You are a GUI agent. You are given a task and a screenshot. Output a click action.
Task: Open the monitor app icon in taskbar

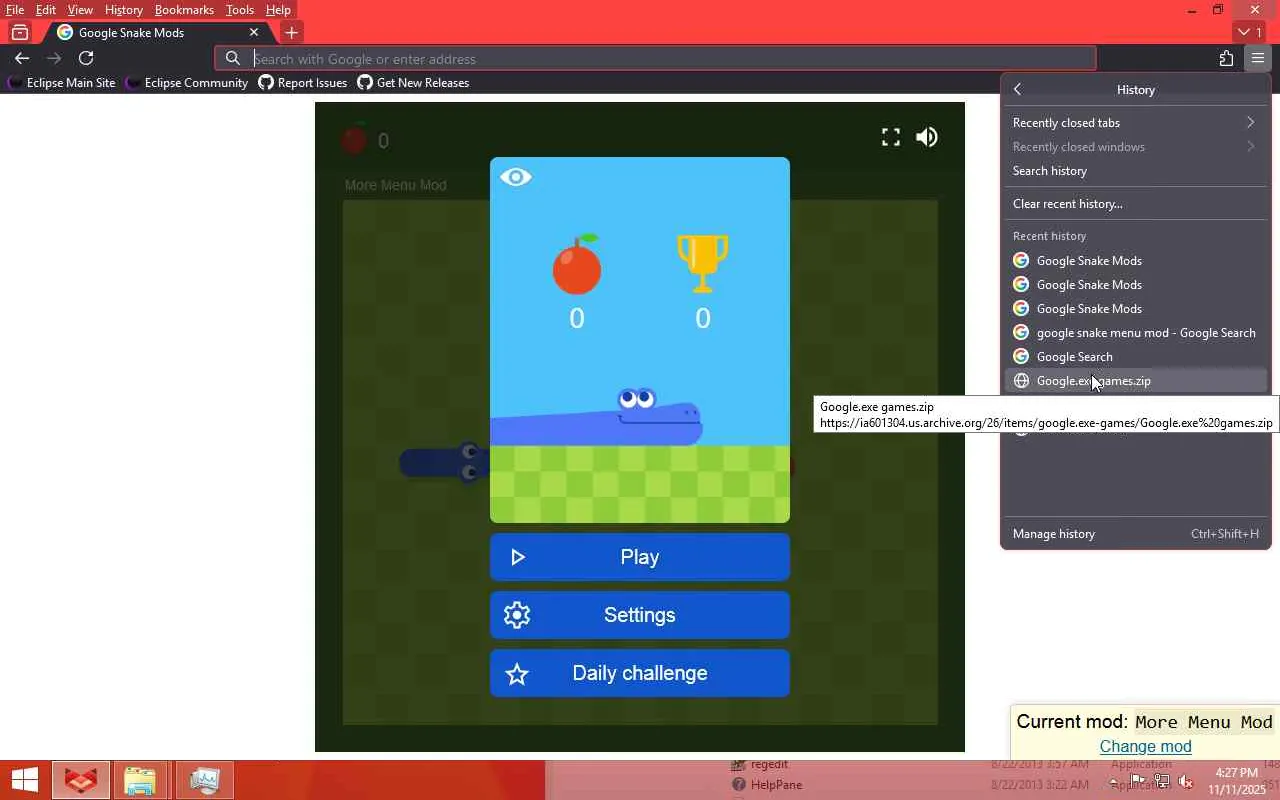[204, 780]
